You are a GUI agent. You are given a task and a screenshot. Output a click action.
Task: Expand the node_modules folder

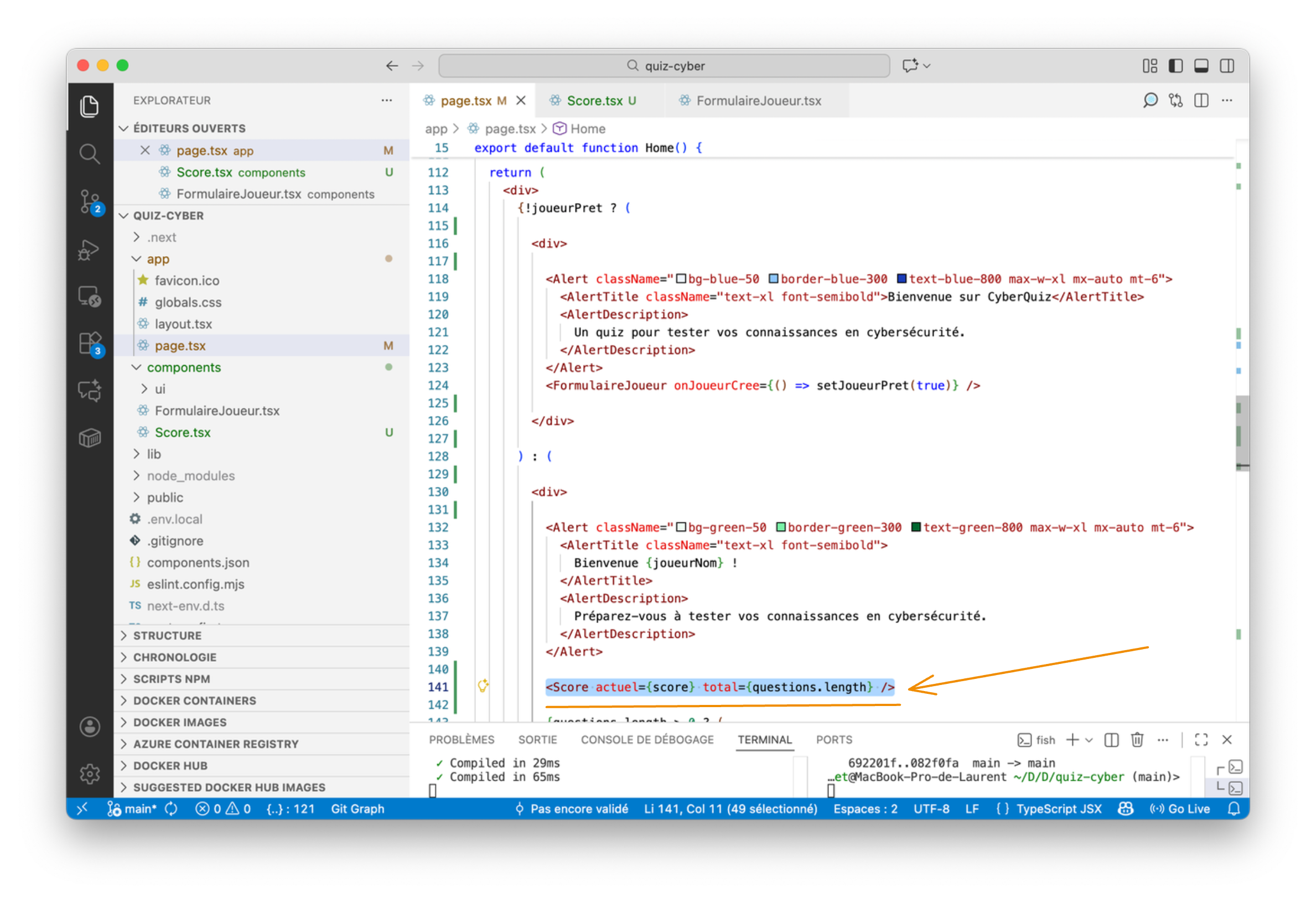coord(190,475)
